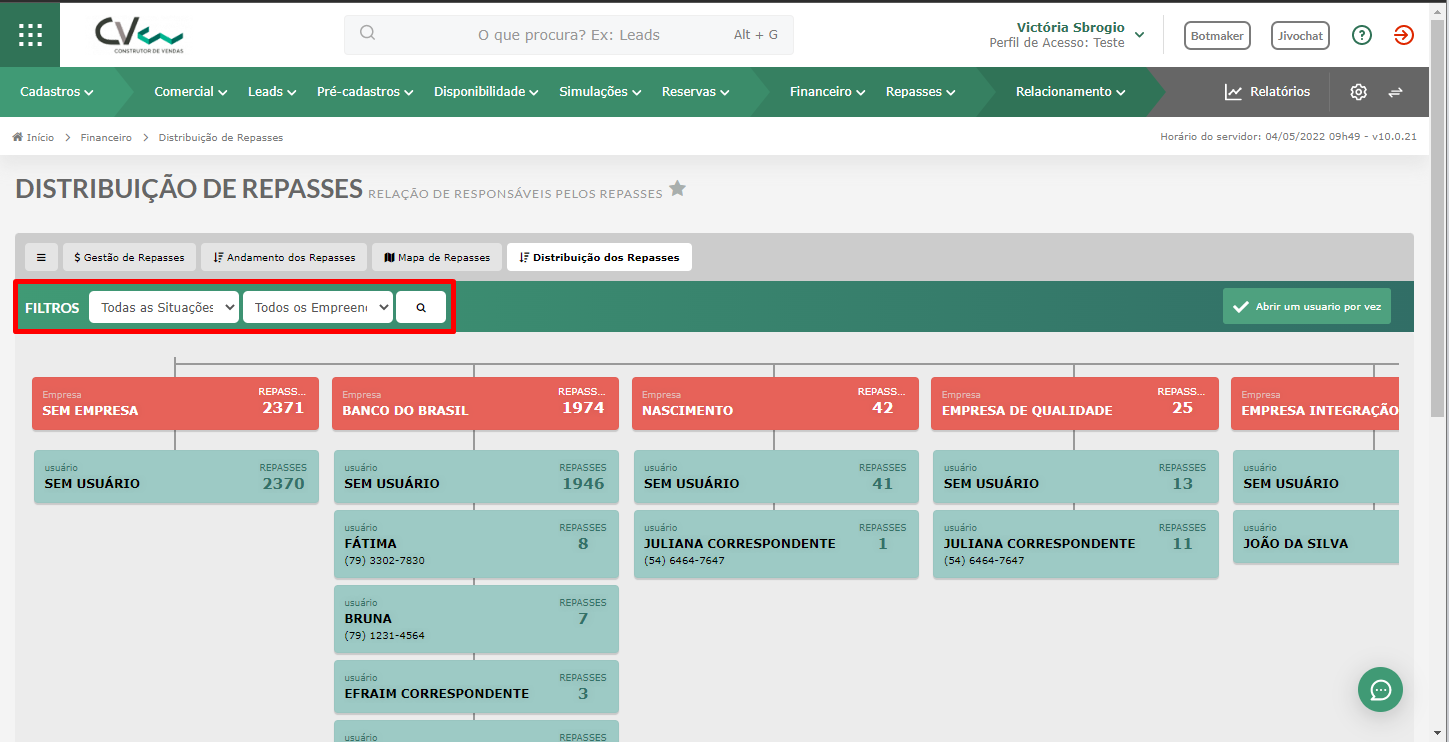
Task: Select JULIANA CORRESPONDENTE card with 1 repasse
Action: pyautogui.click(x=776, y=544)
